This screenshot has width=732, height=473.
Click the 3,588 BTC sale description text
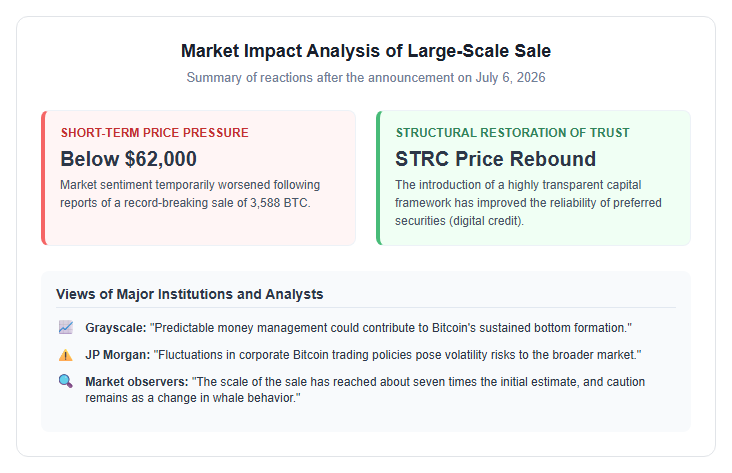pyautogui.click(x=190, y=194)
